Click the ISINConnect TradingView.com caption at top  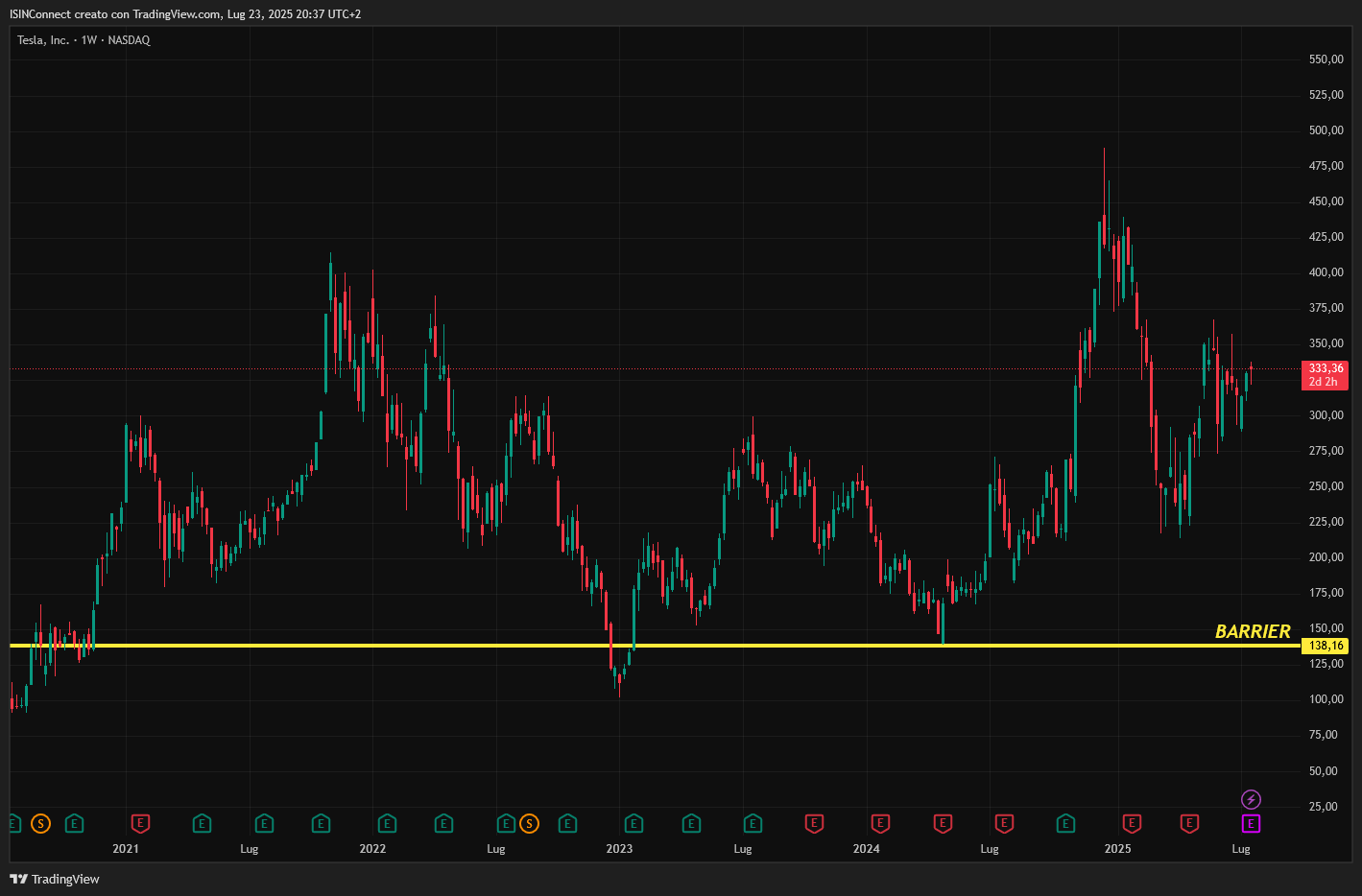(185, 14)
